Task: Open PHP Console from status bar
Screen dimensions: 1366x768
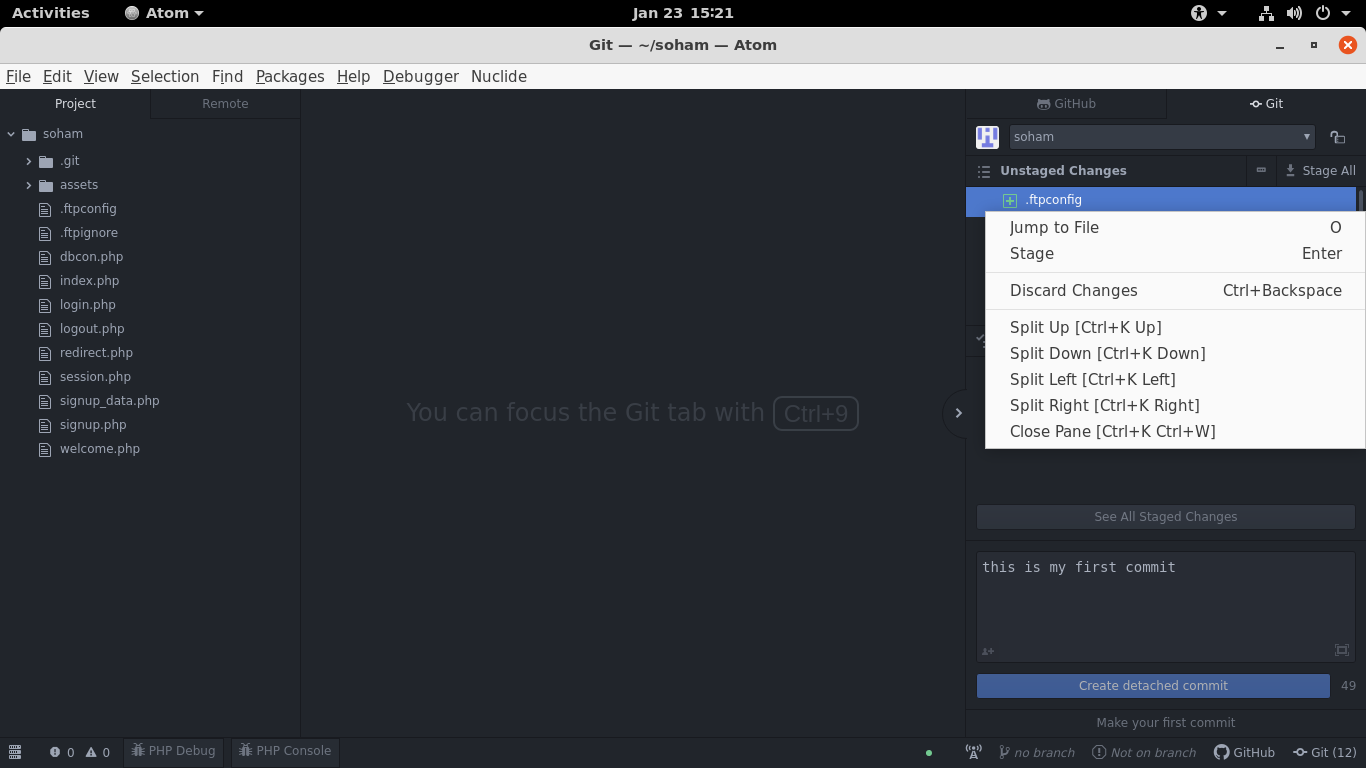Action: 285,751
